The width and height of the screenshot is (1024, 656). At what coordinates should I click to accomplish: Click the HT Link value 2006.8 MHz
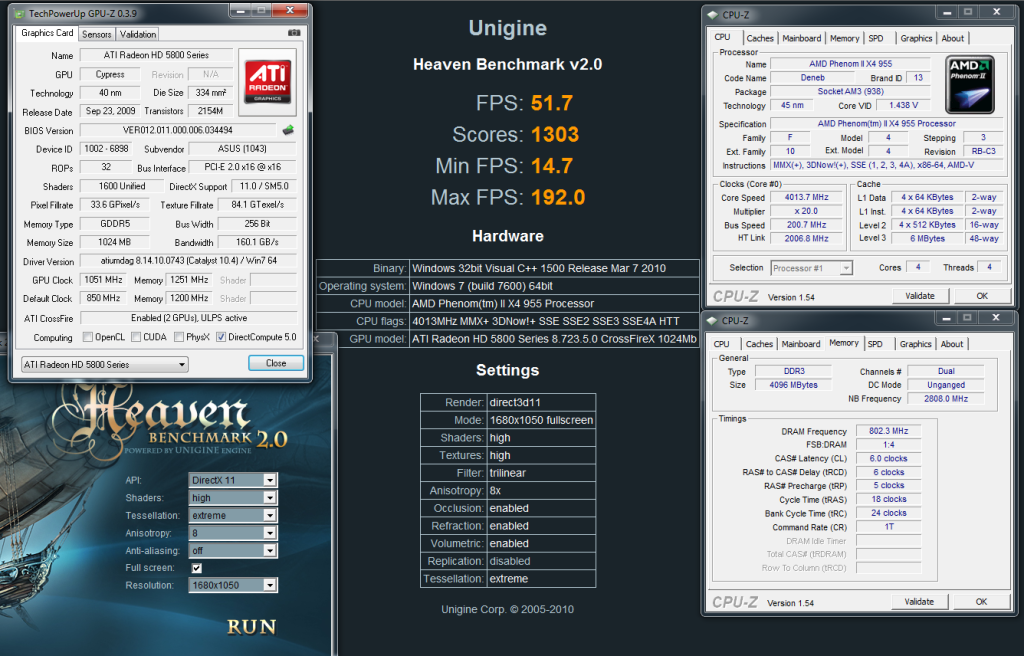click(x=807, y=238)
